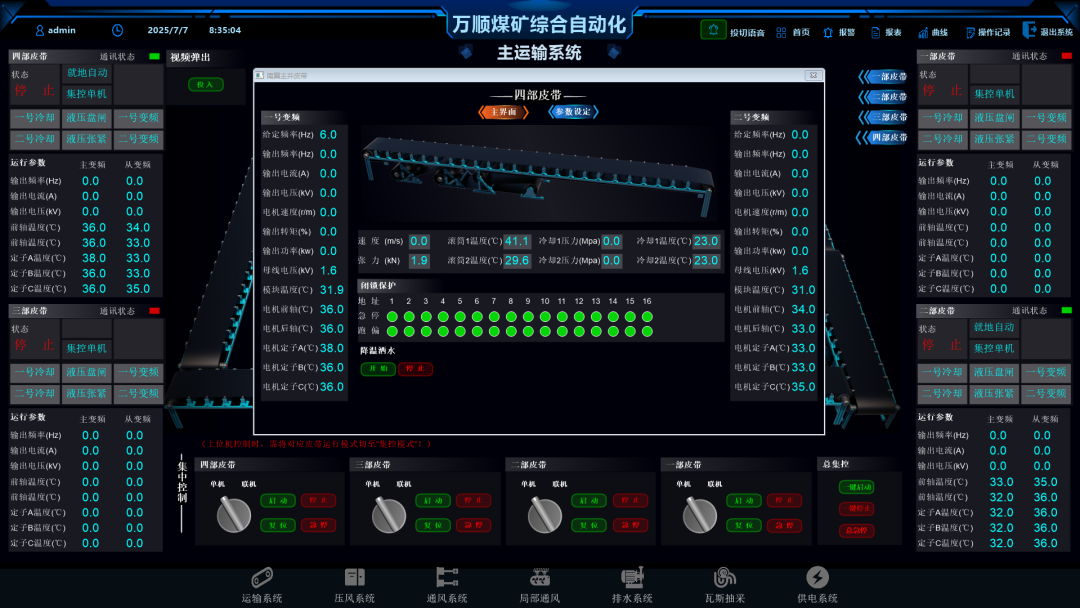The image size is (1080, 608).
Task: Jump to 二部皮带 via chevron shortcut
Action: pyautogui.click(x=883, y=97)
